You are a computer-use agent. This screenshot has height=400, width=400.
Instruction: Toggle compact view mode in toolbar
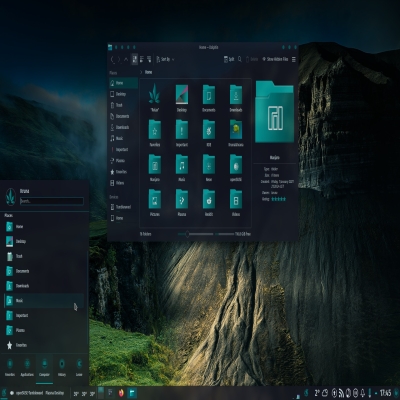pyautogui.click(x=142, y=59)
